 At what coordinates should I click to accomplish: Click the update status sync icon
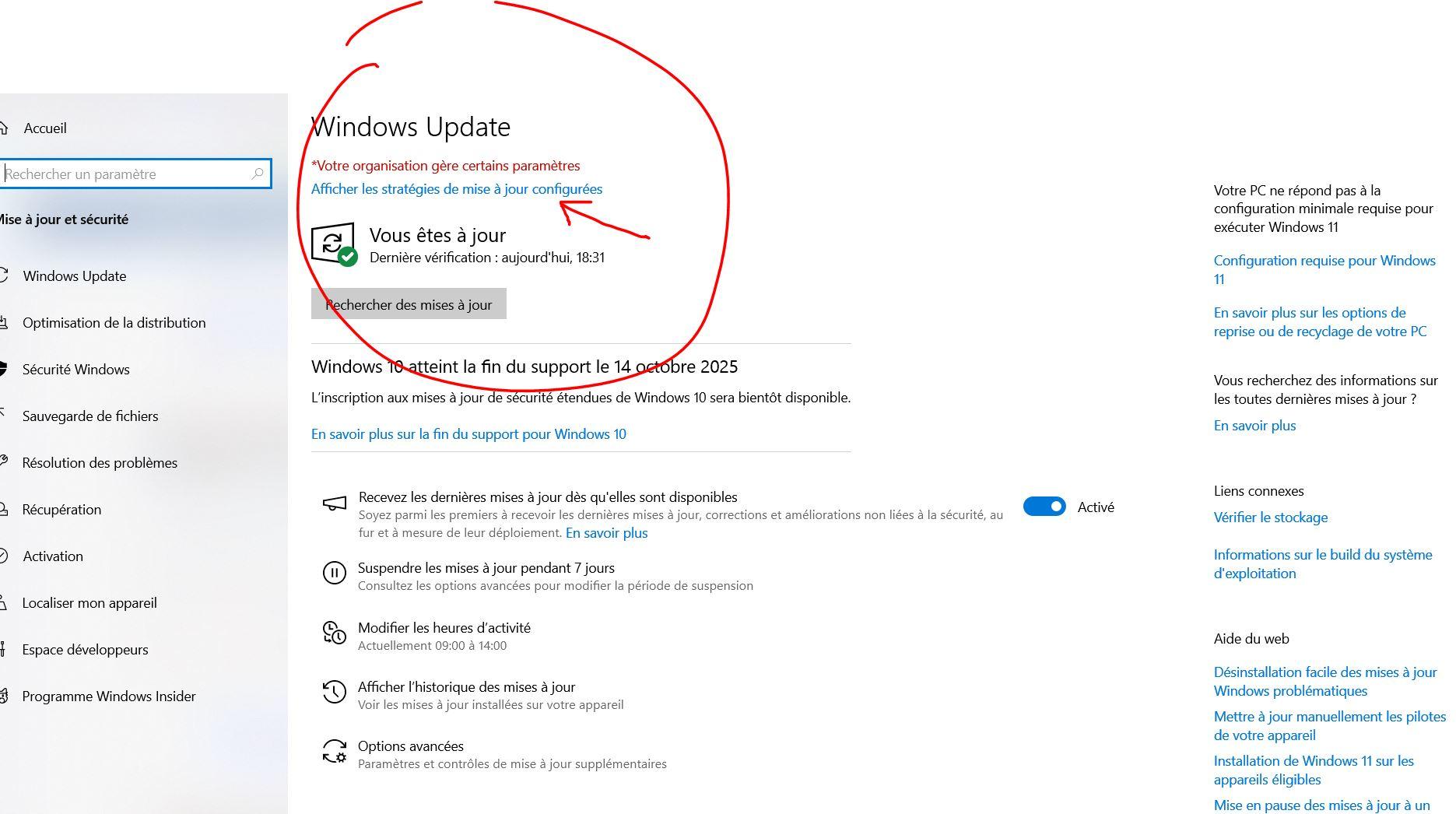tap(334, 244)
